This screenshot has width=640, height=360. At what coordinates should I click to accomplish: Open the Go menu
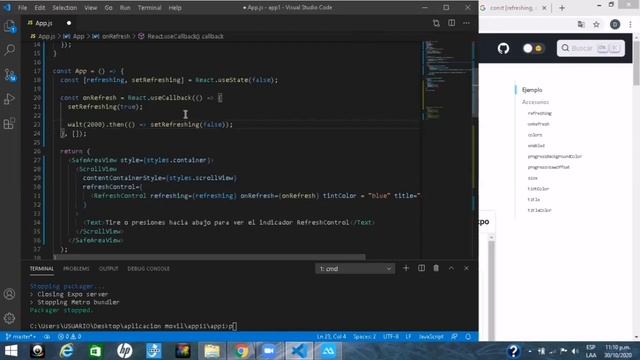(x=108, y=8)
